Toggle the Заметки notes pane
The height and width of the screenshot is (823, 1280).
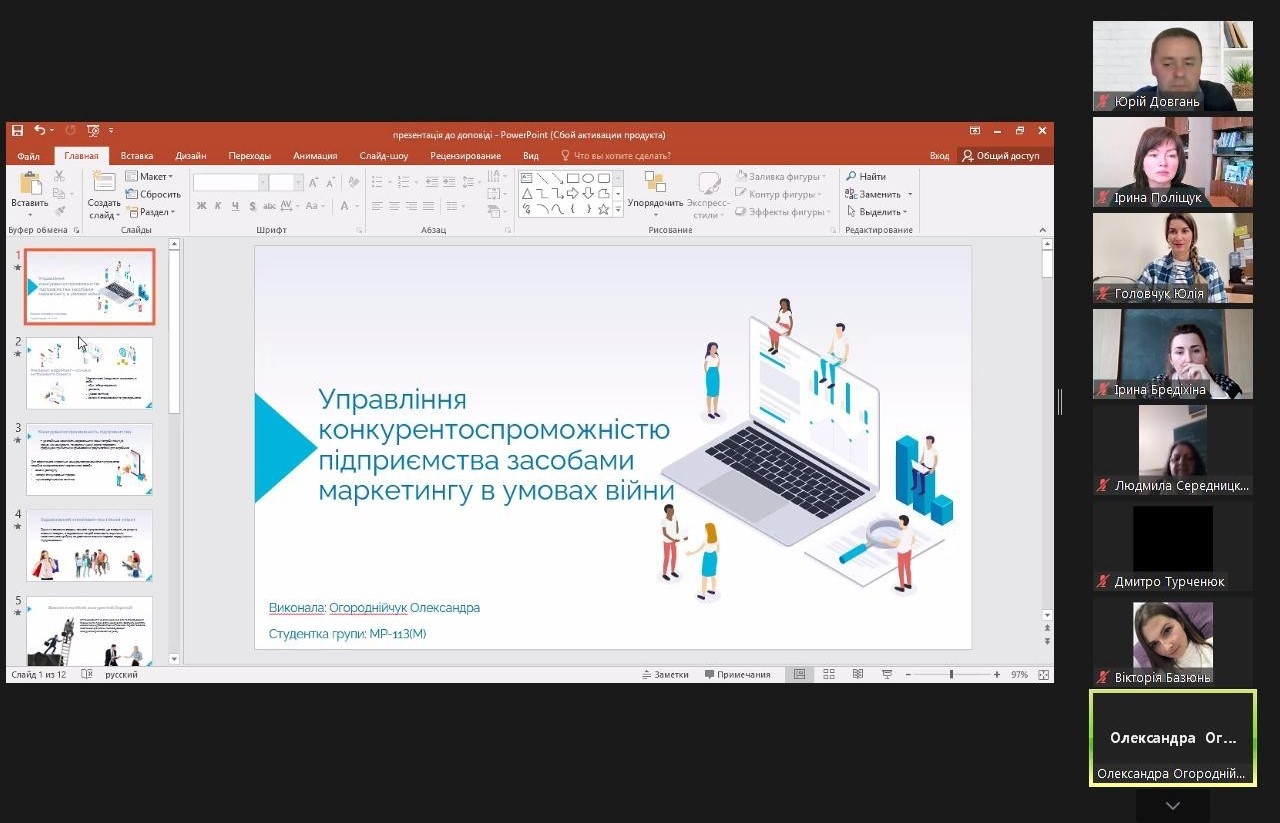pyautogui.click(x=665, y=675)
